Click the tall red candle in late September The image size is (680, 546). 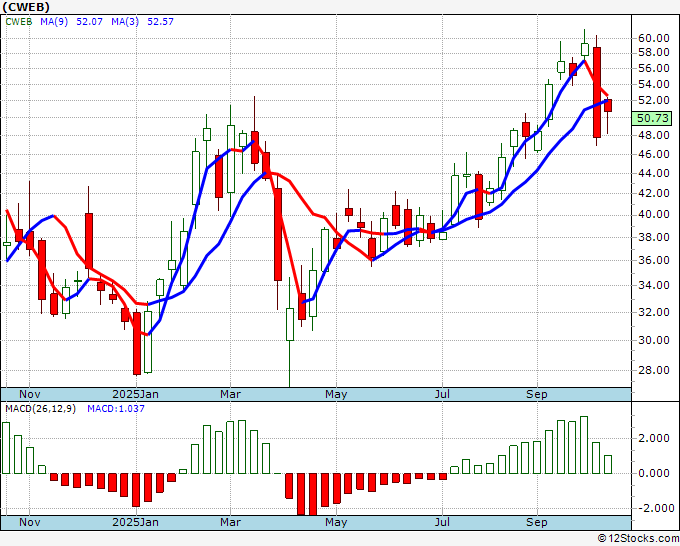(597, 92)
